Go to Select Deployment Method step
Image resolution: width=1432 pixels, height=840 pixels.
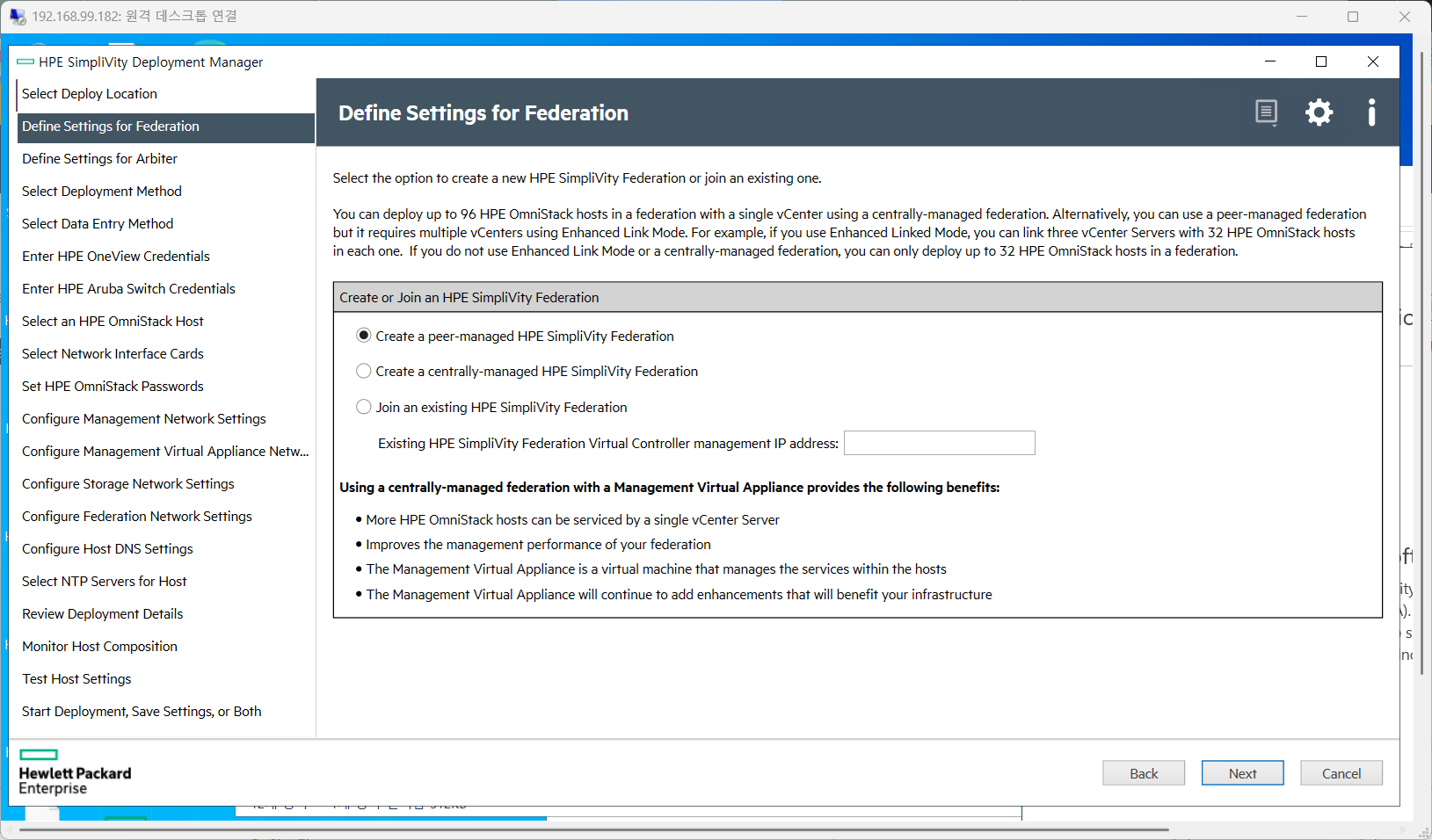pos(165,192)
